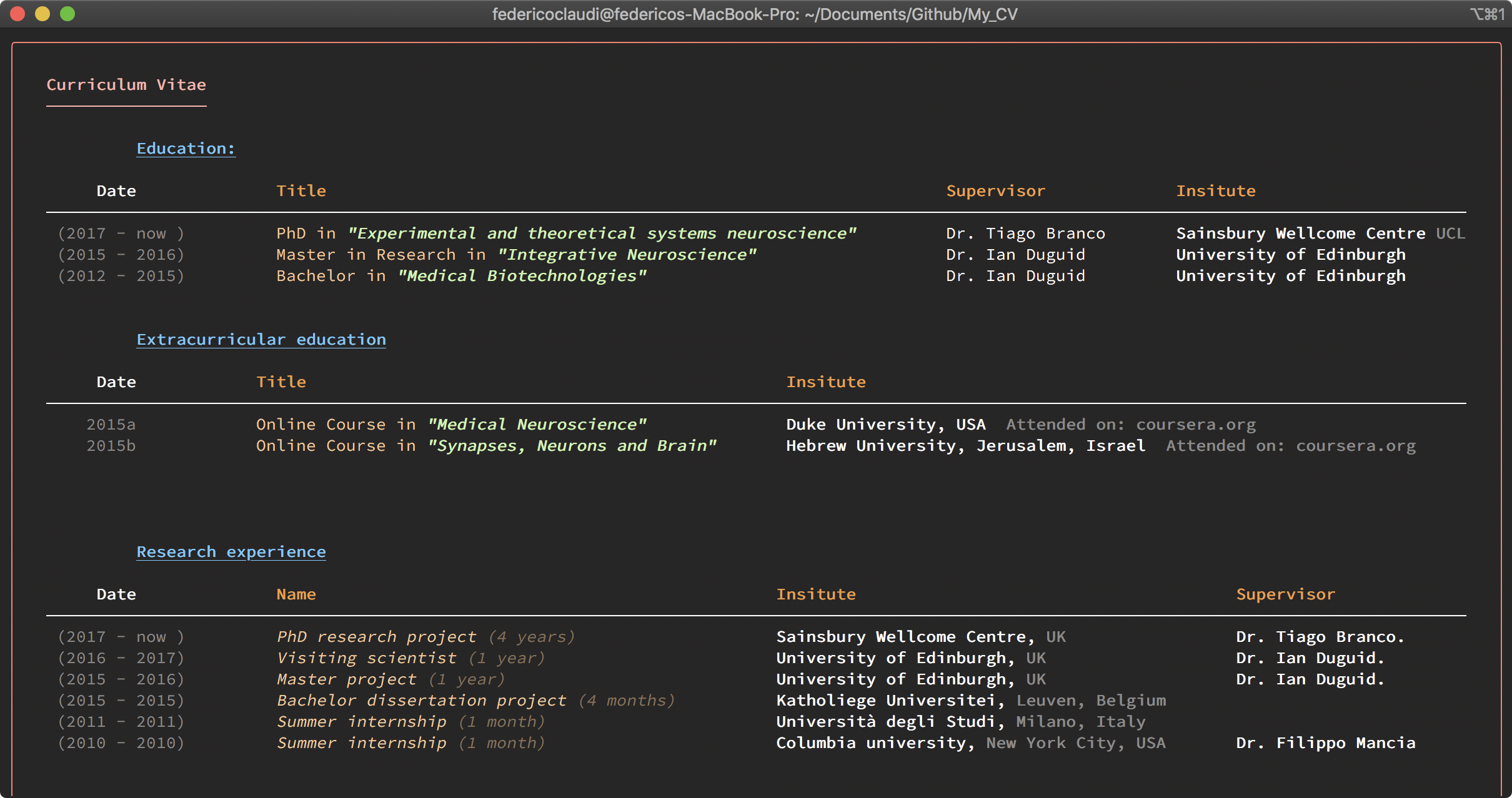Screen dimensions: 1512x798
Task: Click Dr. Tiago Branco in Education table
Action: pos(1025,234)
